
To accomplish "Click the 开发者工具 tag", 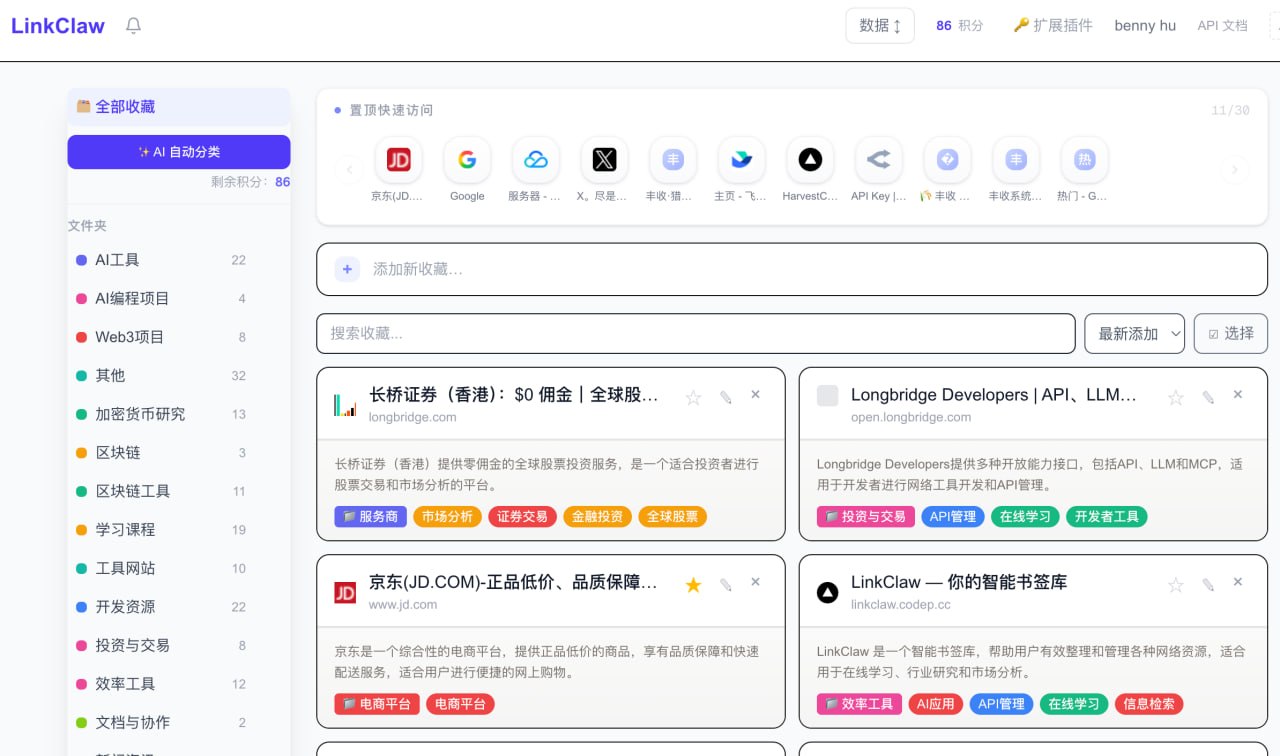I will [1107, 517].
